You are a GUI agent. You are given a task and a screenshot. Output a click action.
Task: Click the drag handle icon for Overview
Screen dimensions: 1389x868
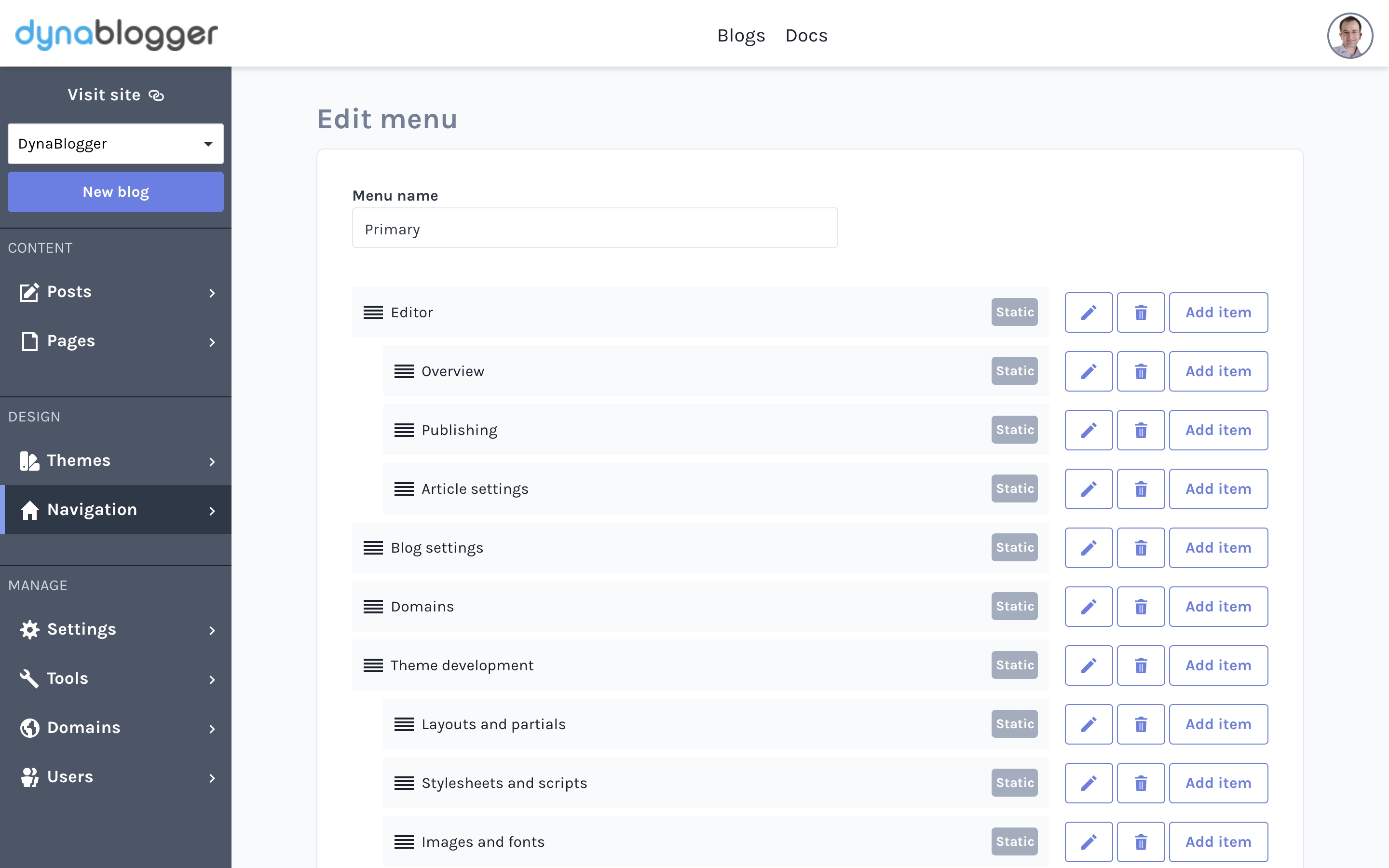point(404,371)
